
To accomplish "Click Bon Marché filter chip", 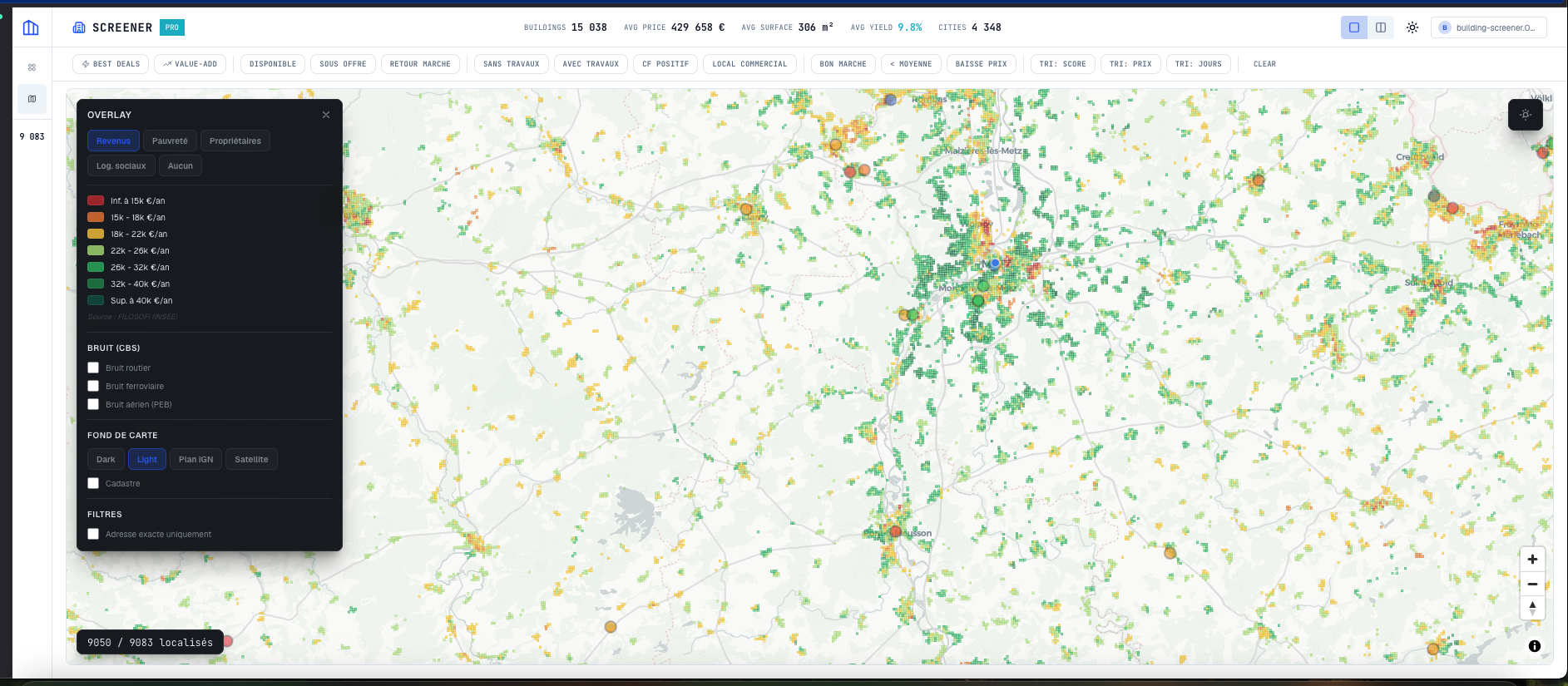I will click(843, 64).
